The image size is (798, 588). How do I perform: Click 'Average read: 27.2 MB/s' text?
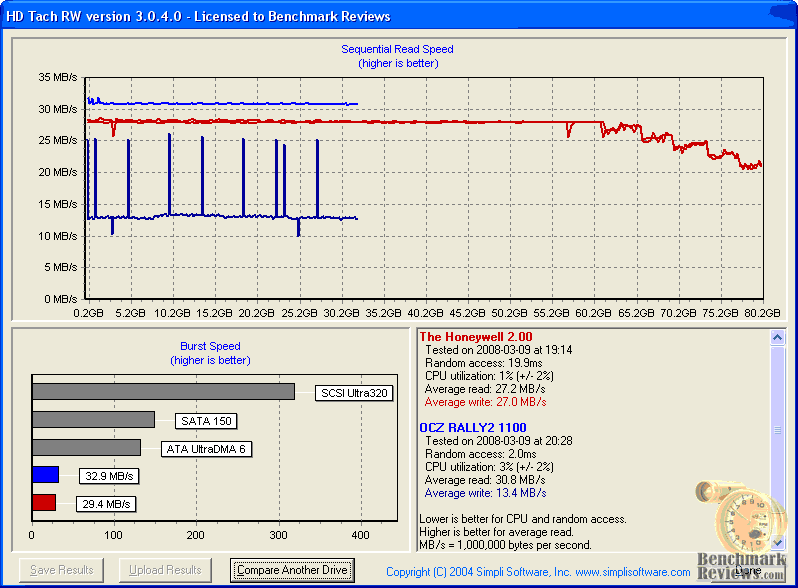pos(485,389)
